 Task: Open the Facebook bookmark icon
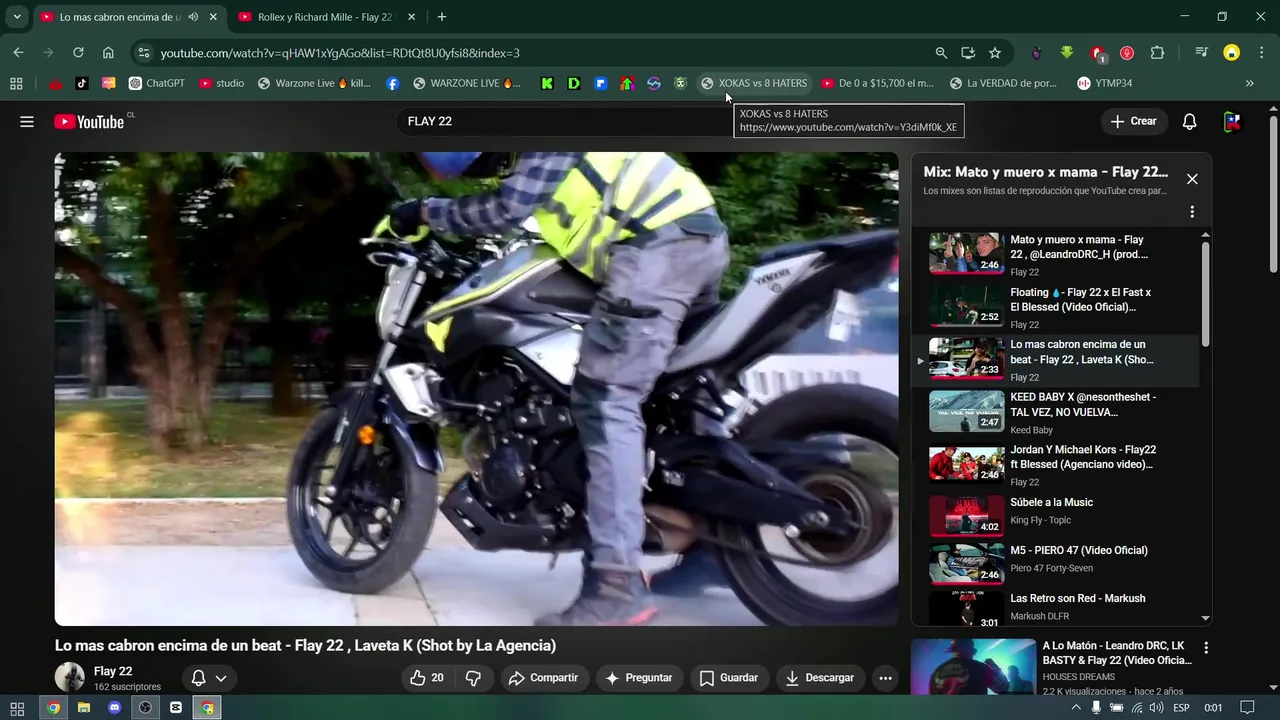point(392,83)
